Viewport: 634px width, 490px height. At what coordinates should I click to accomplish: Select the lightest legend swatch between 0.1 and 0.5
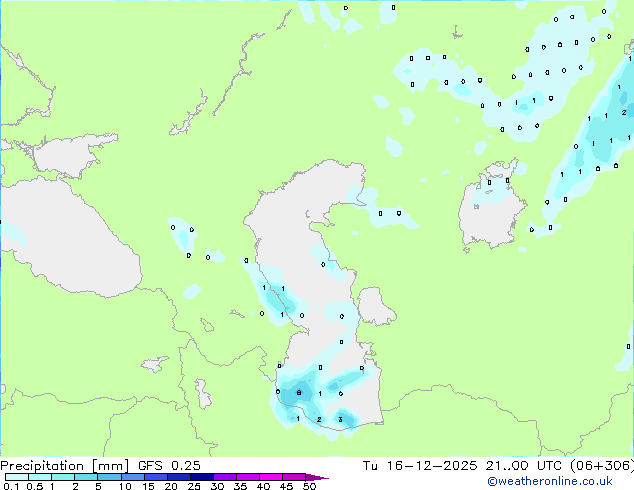point(17,477)
